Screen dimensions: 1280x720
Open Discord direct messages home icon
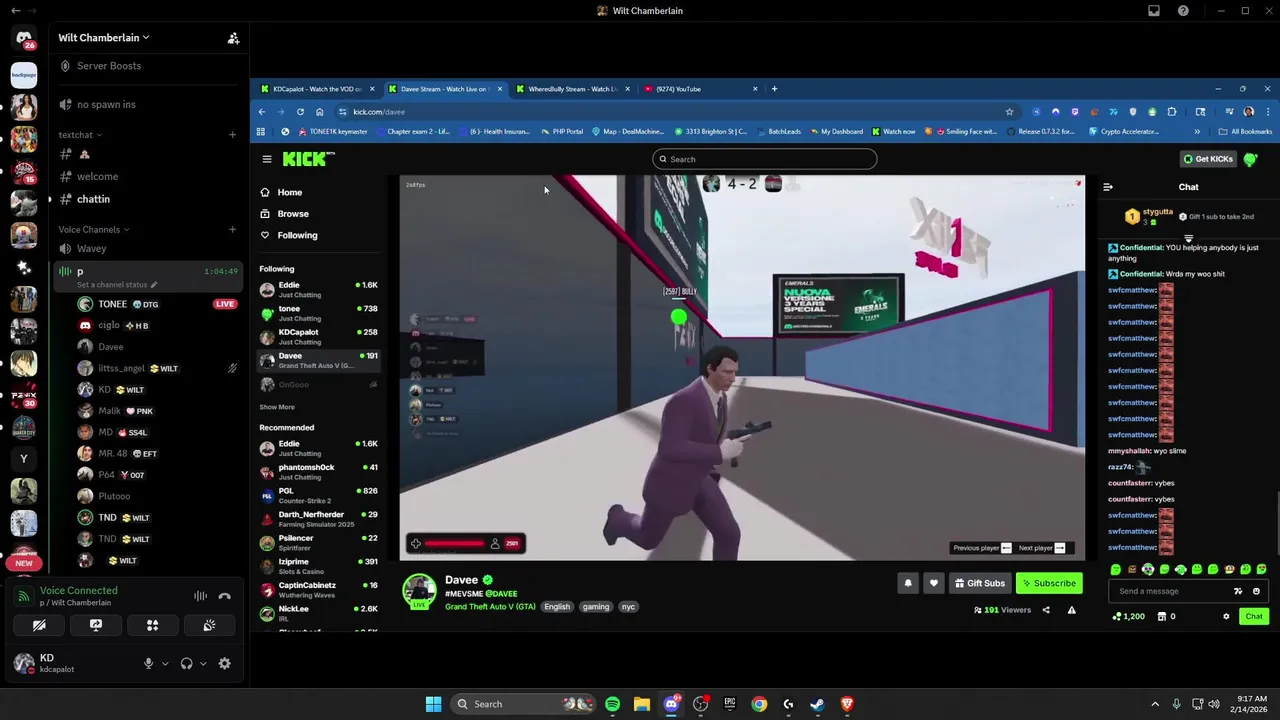point(24,39)
